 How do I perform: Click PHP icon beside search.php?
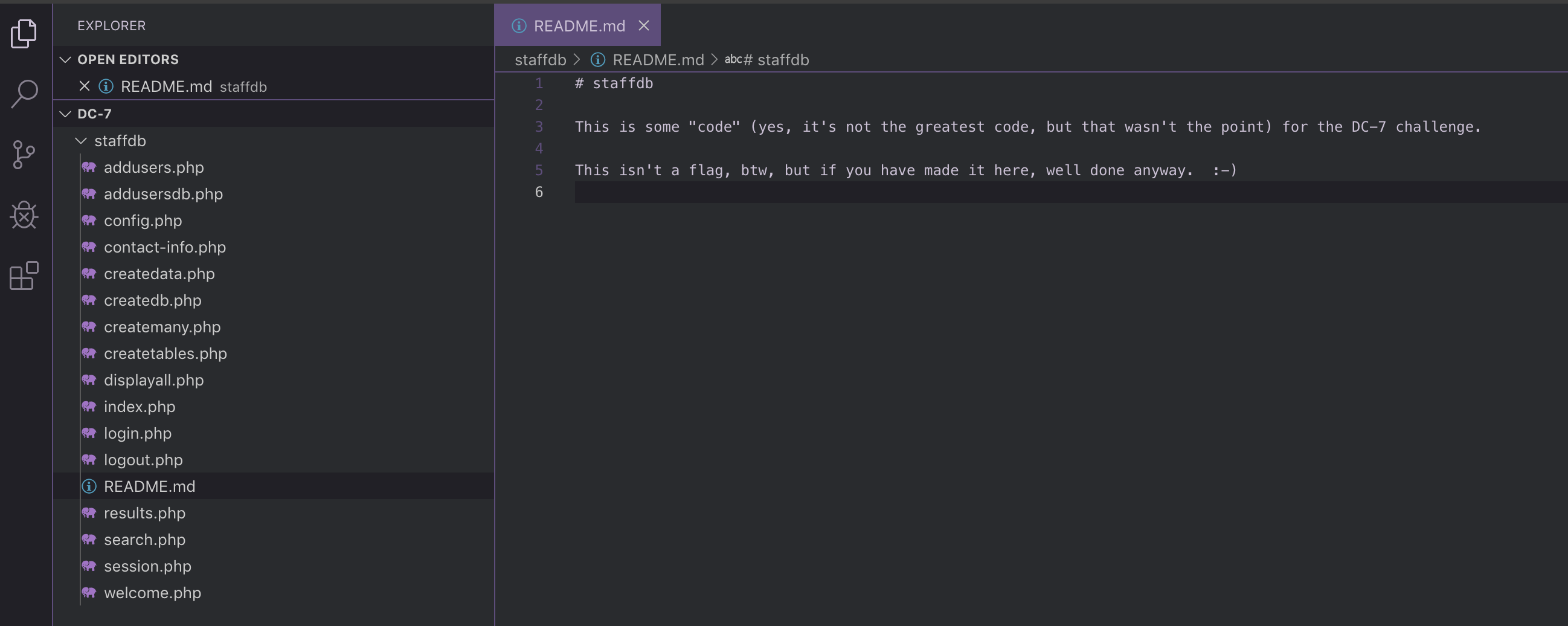(89, 540)
